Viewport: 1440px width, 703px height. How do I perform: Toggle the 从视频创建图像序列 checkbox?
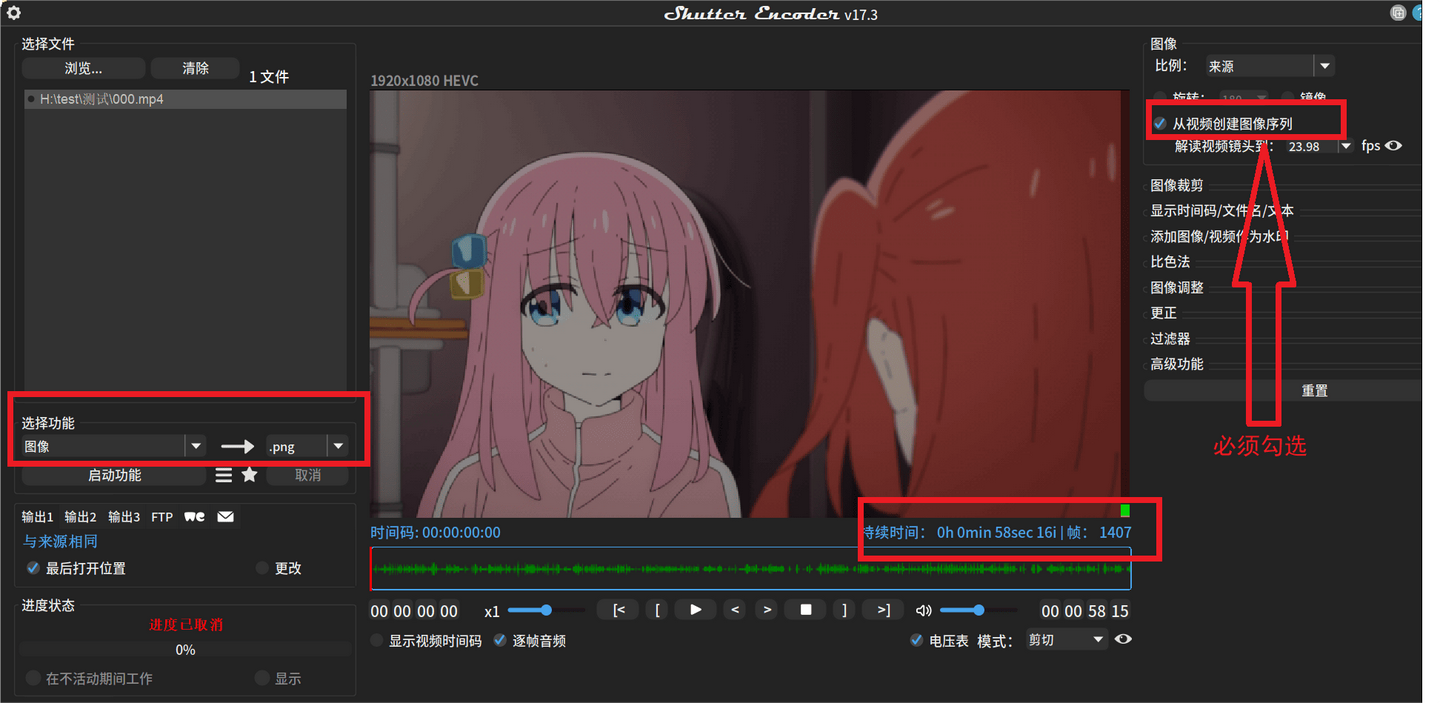pyautogui.click(x=1159, y=124)
